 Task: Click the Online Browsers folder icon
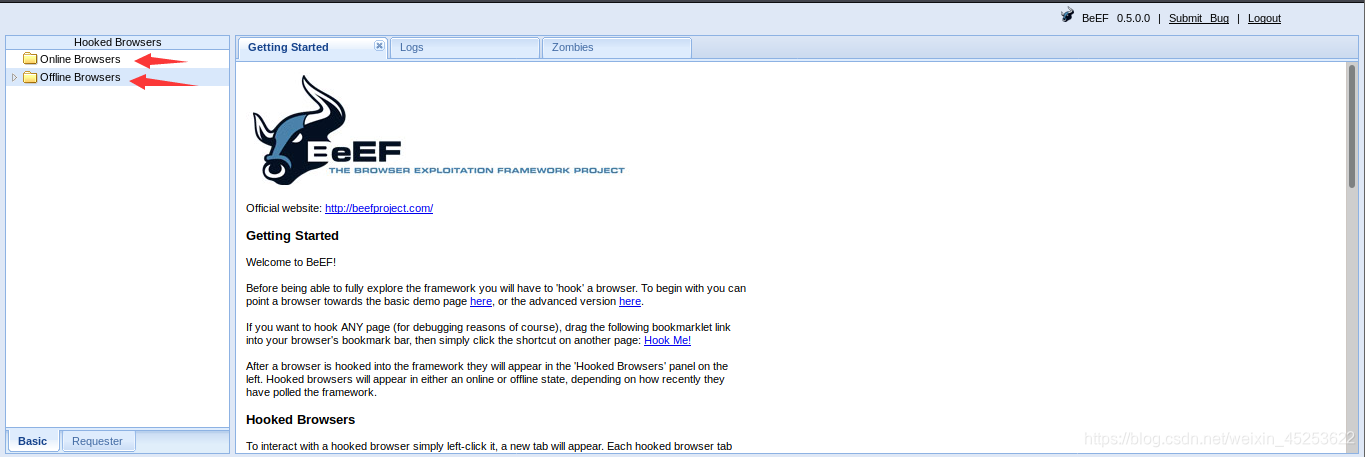[30, 59]
